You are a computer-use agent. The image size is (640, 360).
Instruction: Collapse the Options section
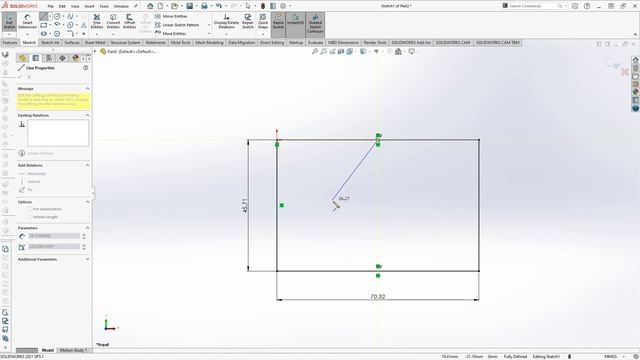pyautogui.click(x=87, y=202)
